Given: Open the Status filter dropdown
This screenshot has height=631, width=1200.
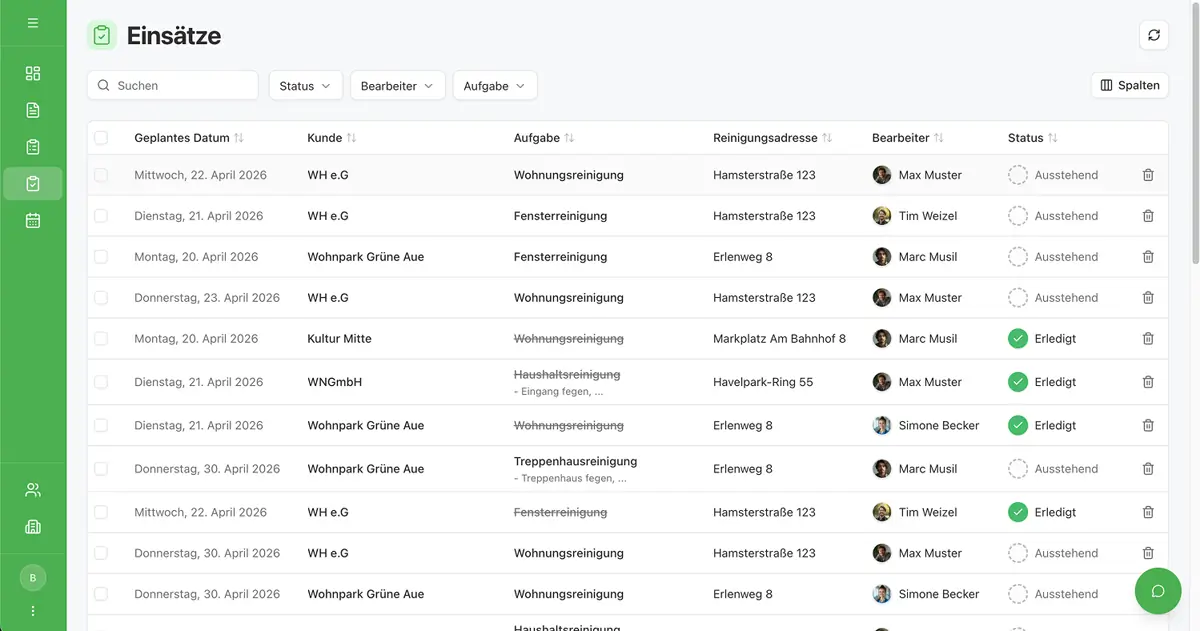Looking at the screenshot, I should pyautogui.click(x=305, y=85).
